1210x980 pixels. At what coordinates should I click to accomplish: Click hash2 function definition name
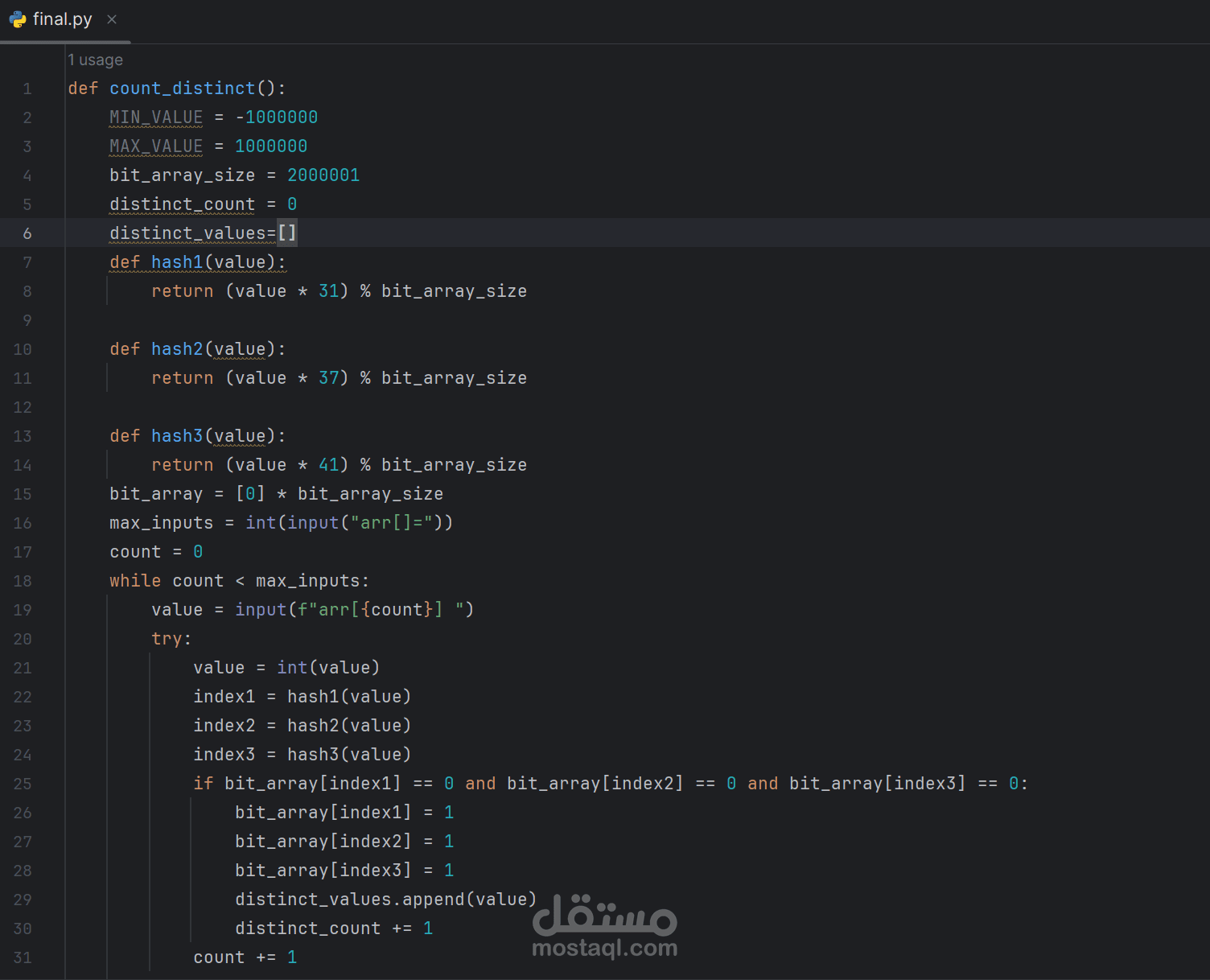(177, 349)
